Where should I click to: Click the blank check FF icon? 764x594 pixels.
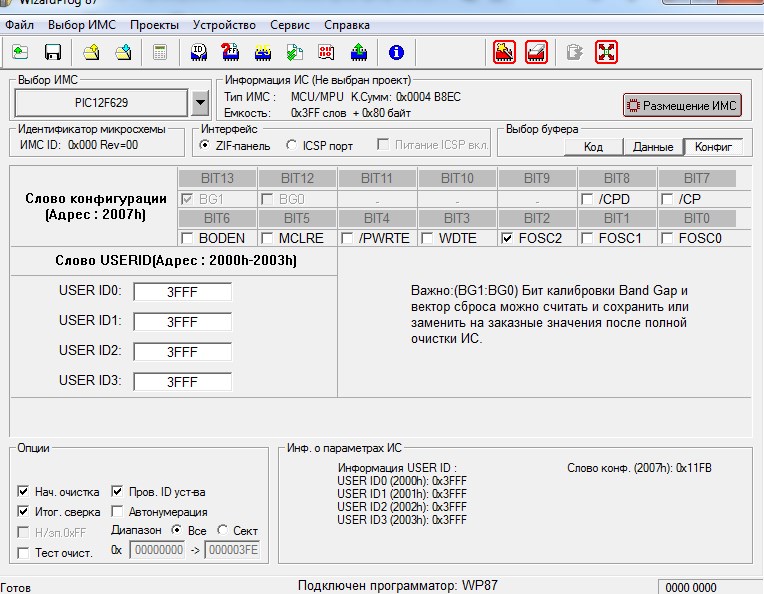point(230,52)
